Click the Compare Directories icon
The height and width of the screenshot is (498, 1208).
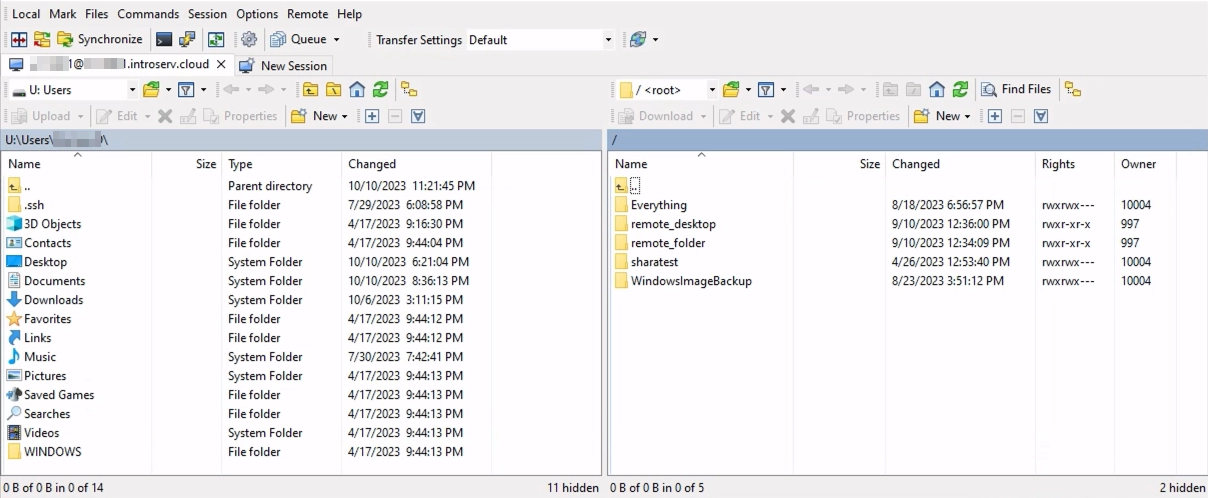[x=19, y=40]
